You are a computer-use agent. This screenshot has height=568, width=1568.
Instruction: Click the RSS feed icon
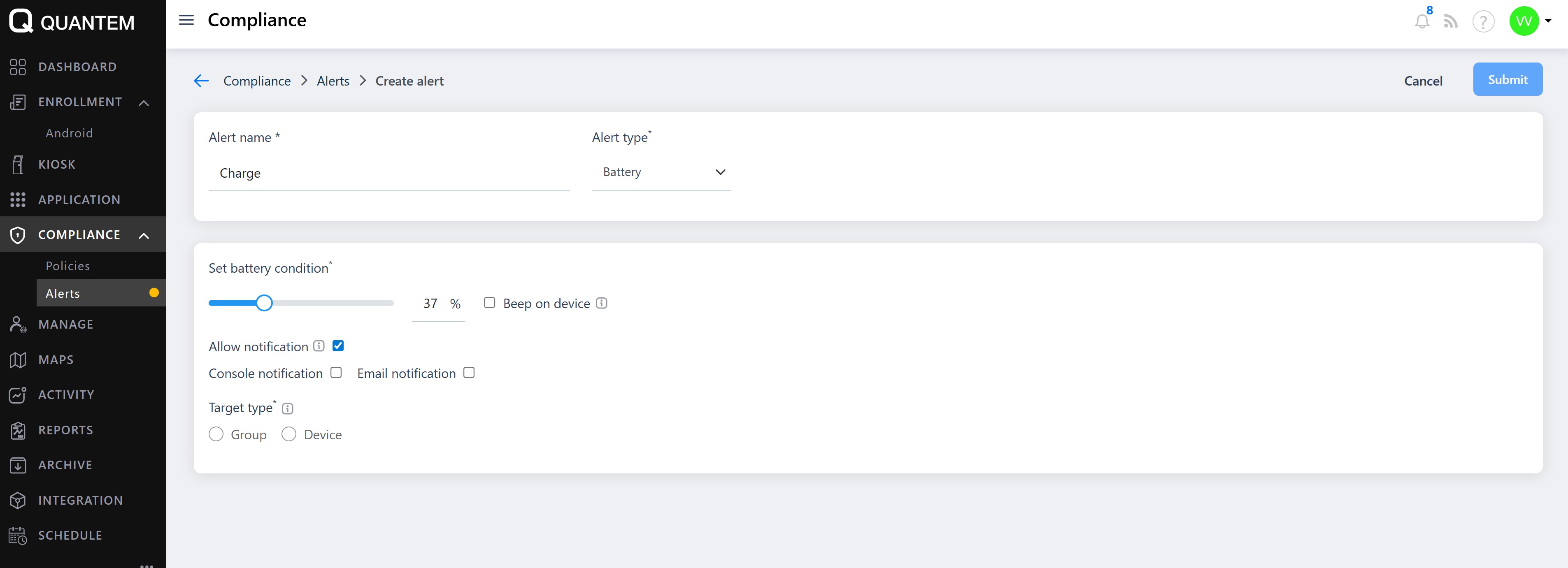click(x=1451, y=23)
